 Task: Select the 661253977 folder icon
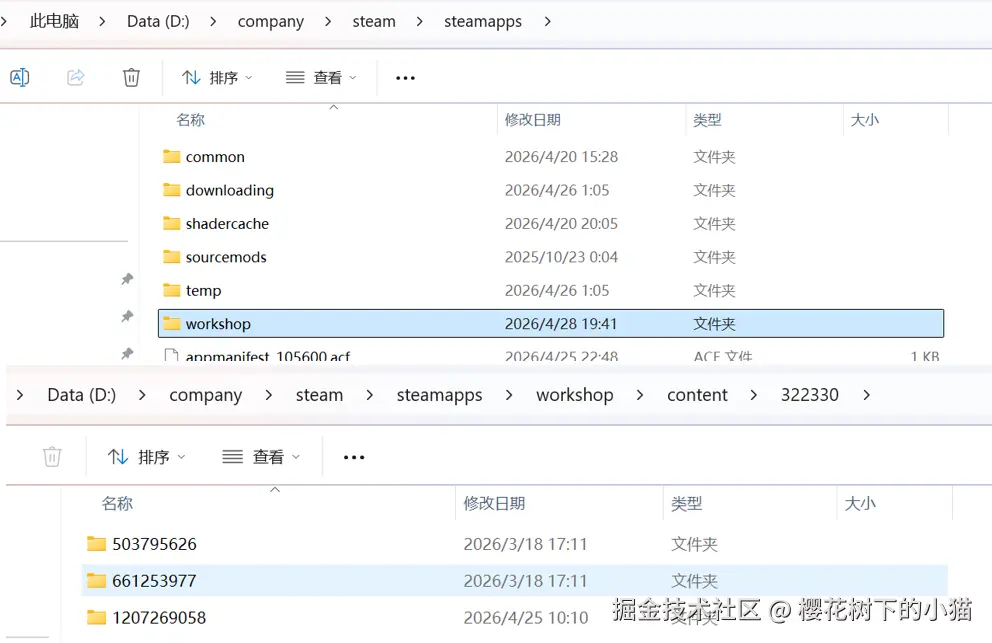click(x=96, y=580)
